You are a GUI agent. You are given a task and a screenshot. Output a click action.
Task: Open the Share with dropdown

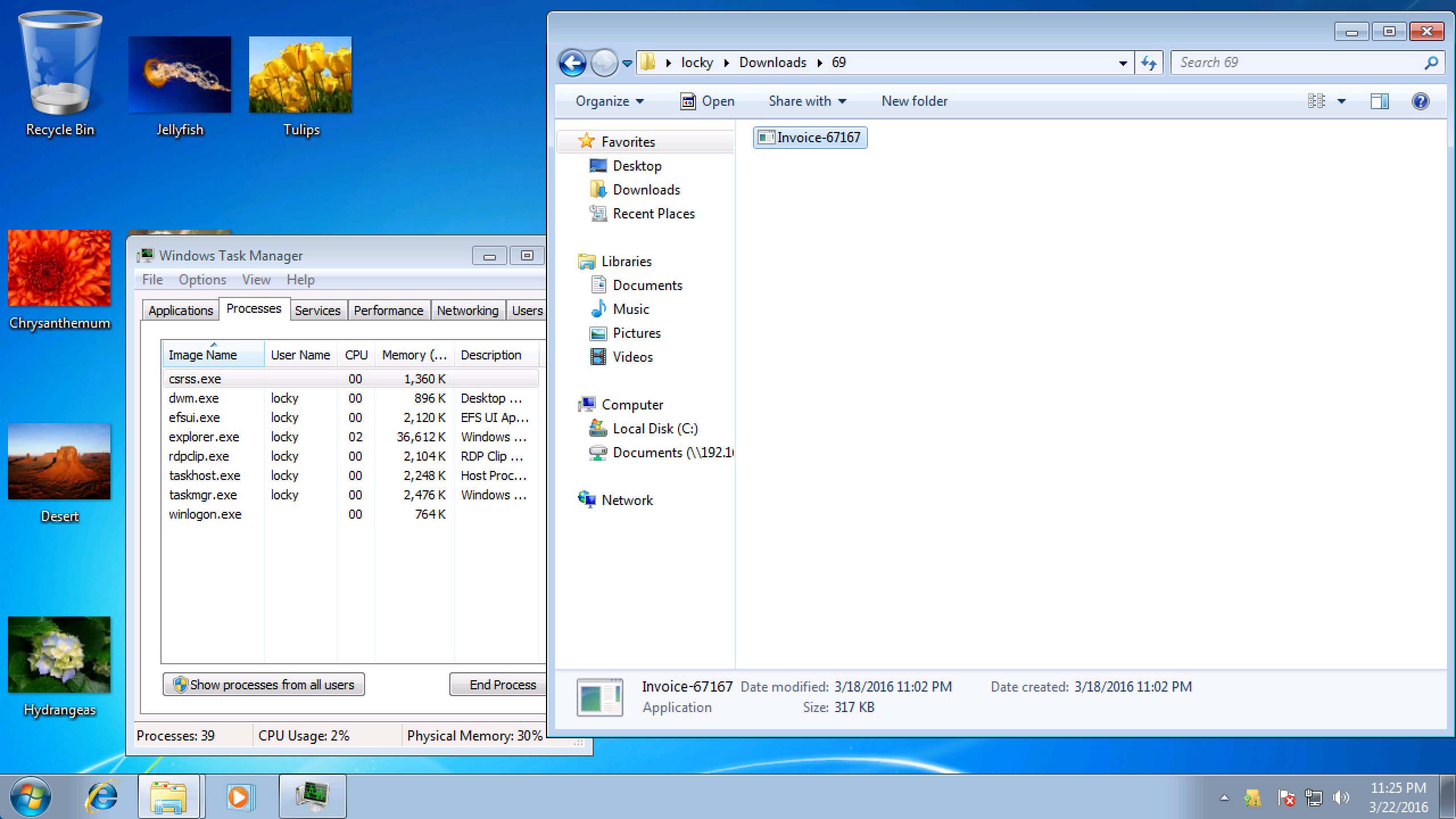click(807, 101)
